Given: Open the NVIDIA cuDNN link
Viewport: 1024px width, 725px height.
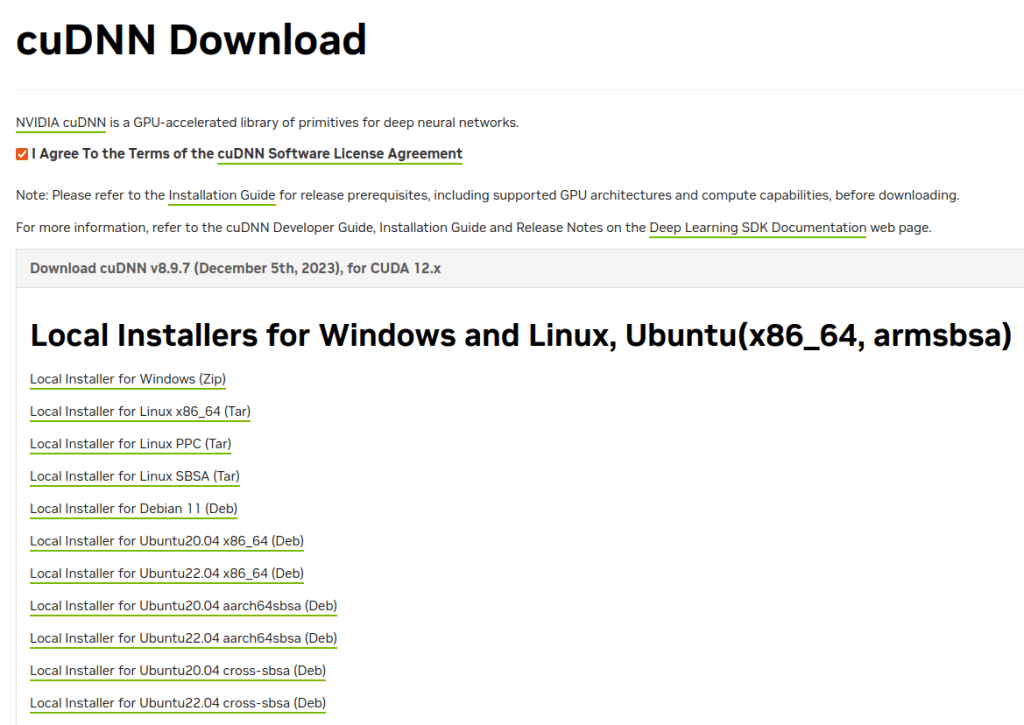Looking at the screenshot, I should [x=60, y=122].
